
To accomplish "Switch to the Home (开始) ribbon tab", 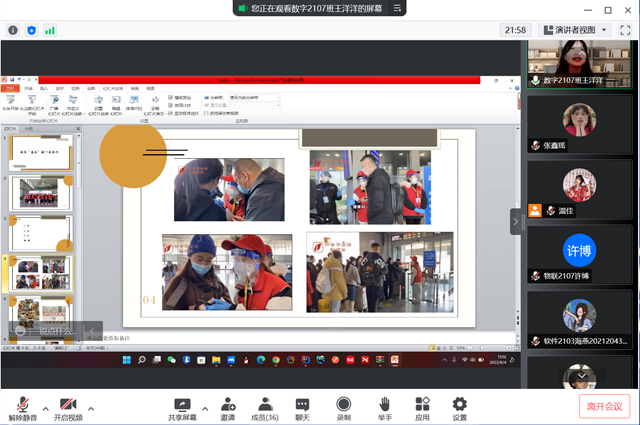I will 28,88.
